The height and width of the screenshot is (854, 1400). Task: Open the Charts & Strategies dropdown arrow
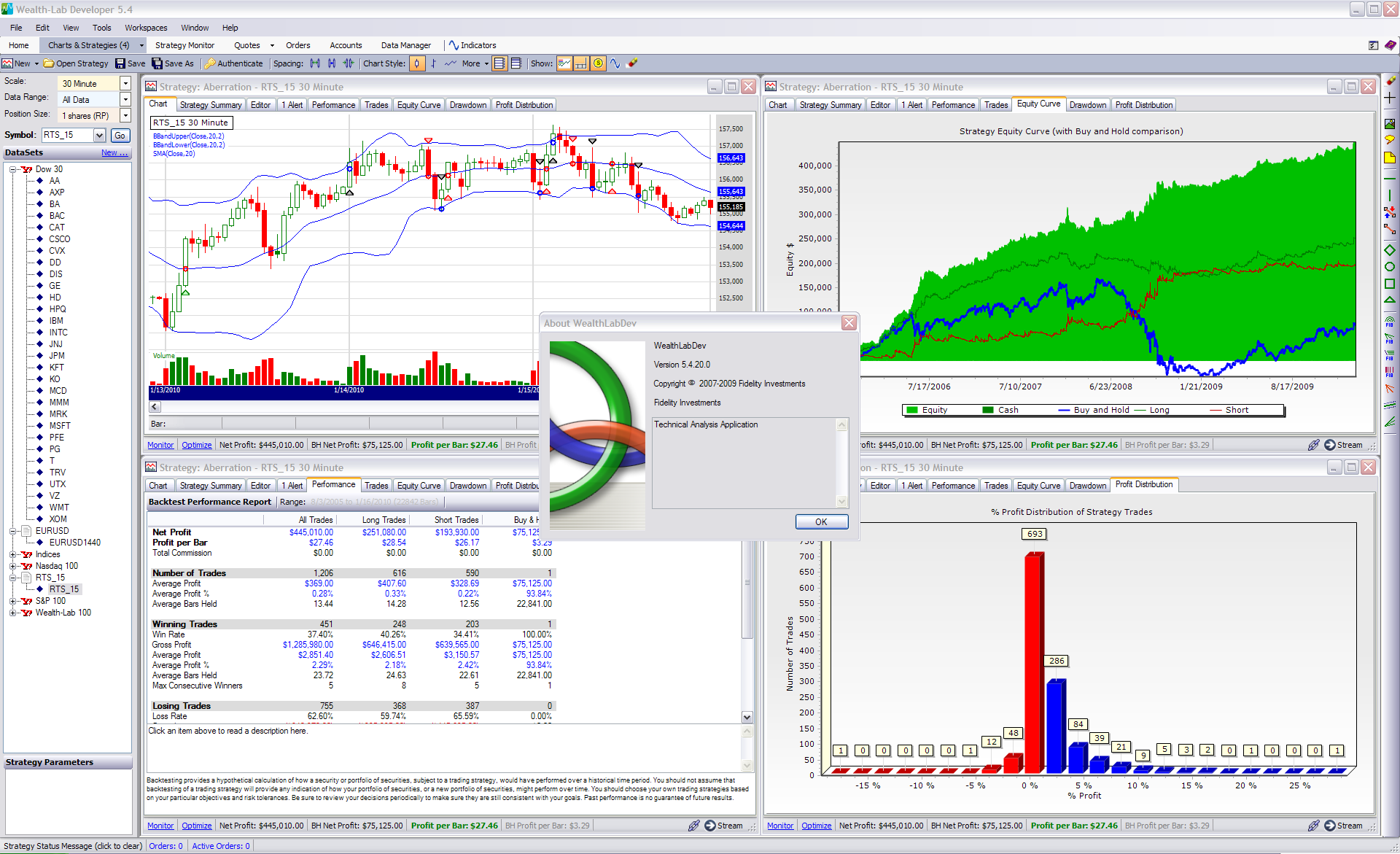coord(141,45)
